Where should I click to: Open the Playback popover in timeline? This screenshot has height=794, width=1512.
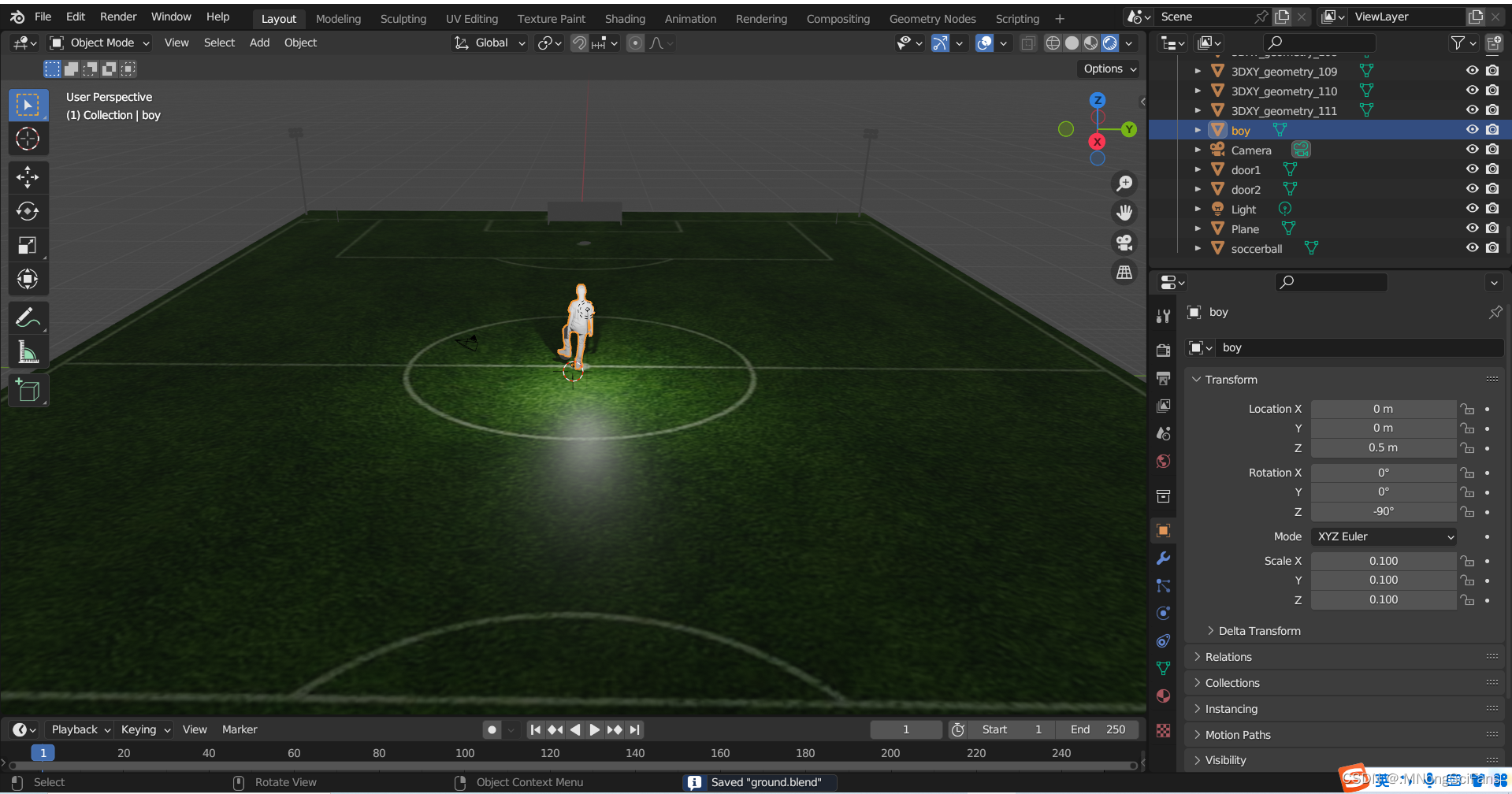coord(80,729)
